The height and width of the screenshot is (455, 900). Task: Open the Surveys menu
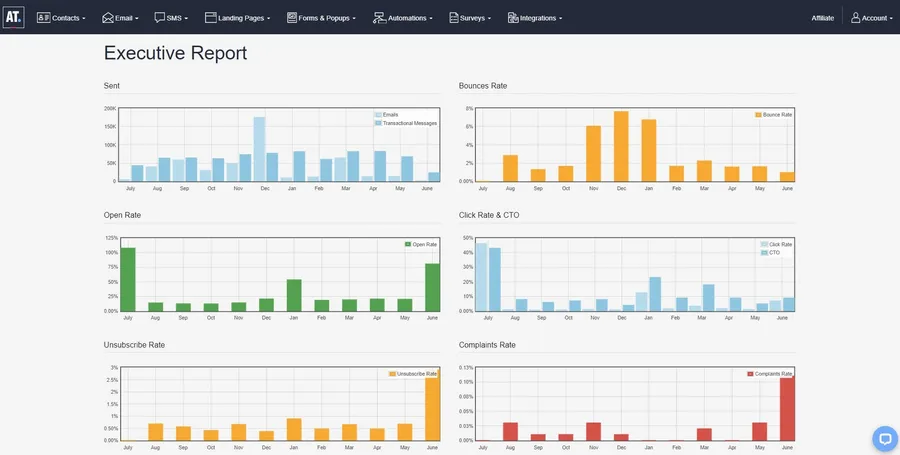click(x=470, y=18)
